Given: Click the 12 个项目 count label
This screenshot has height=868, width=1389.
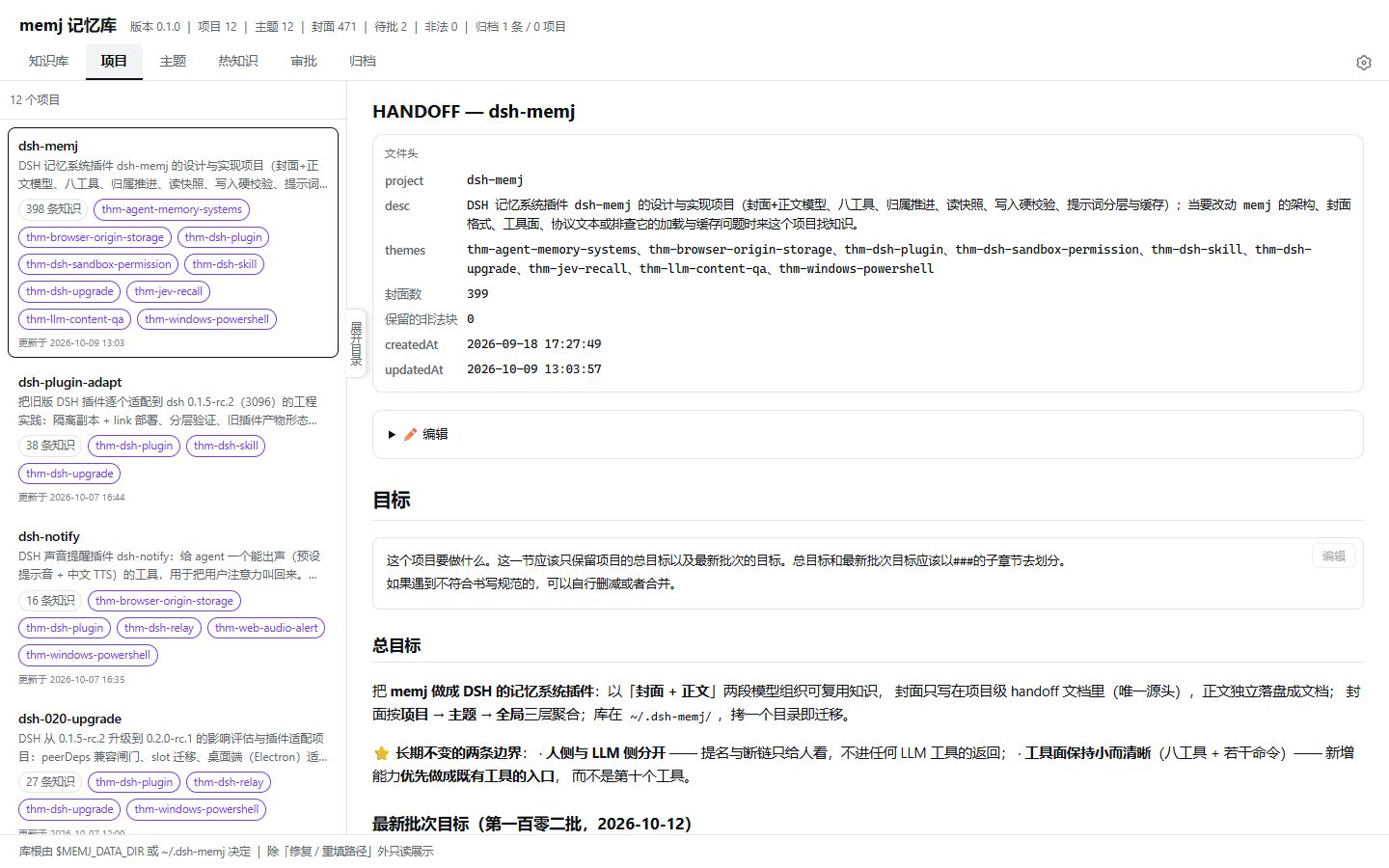Looking at the screenshot, I should [x=35, y=99].
